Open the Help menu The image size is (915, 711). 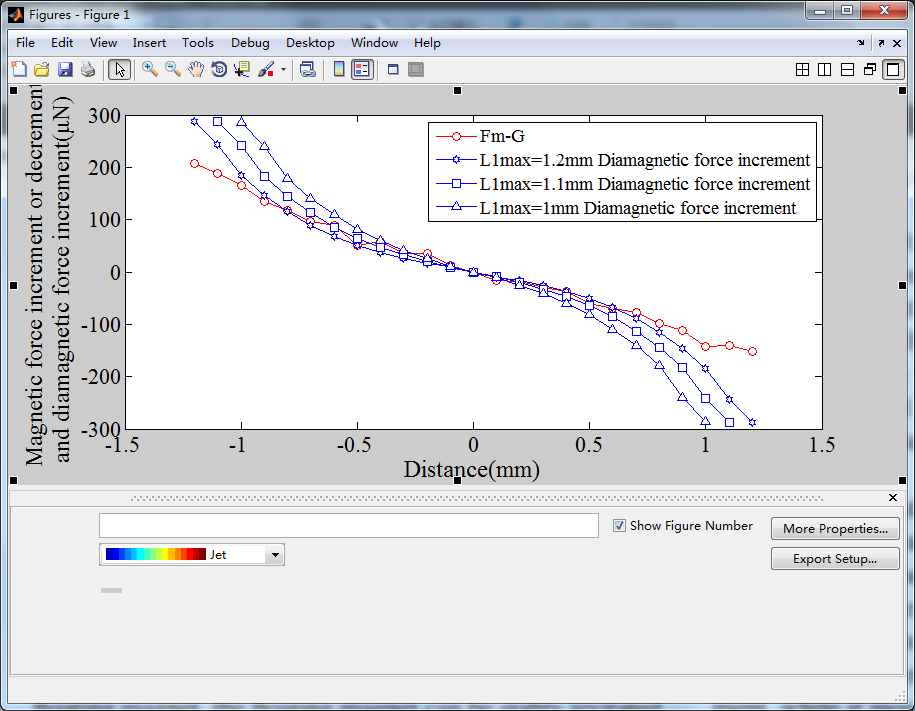click(x=427, y=43)
